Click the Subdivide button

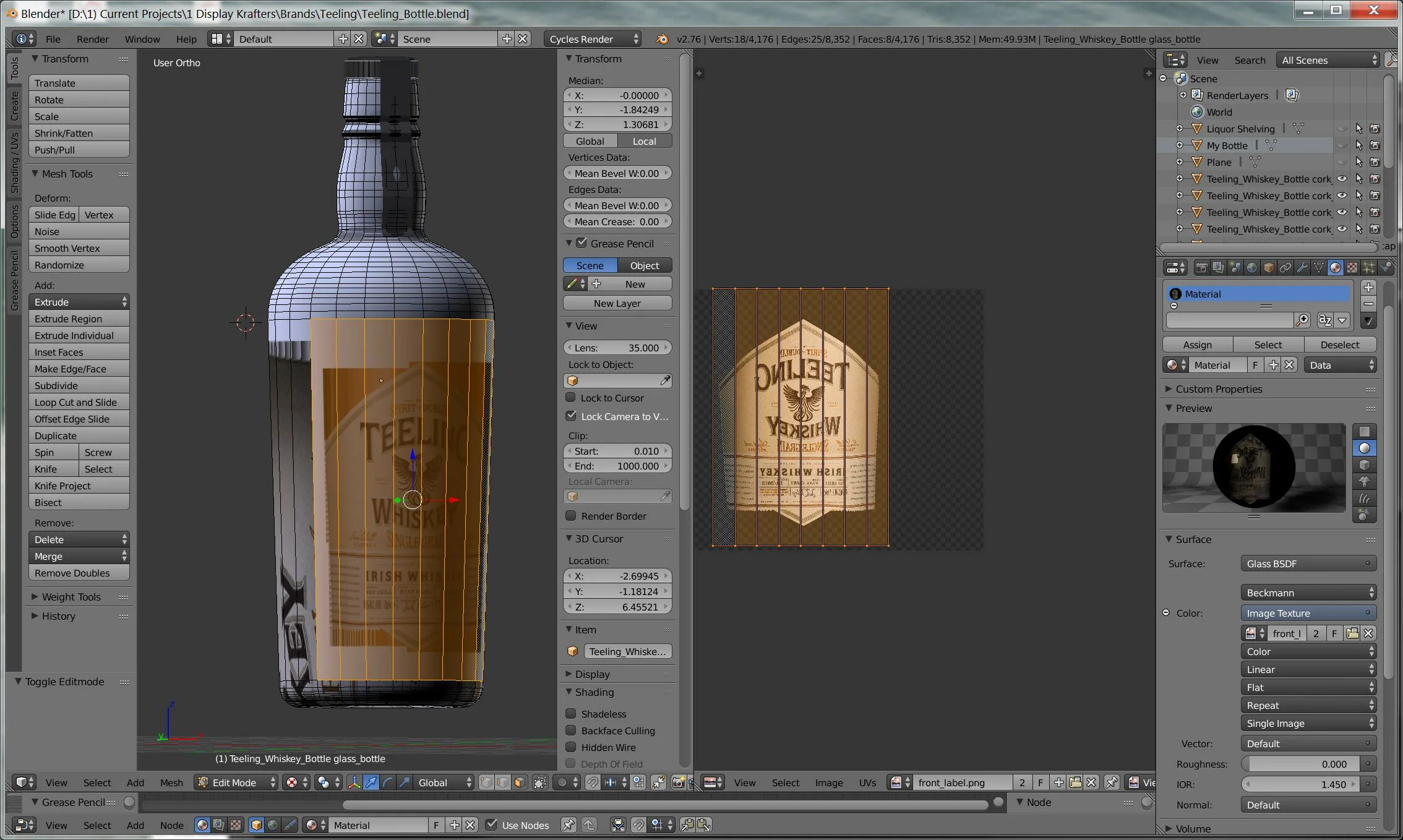point(79,385)
